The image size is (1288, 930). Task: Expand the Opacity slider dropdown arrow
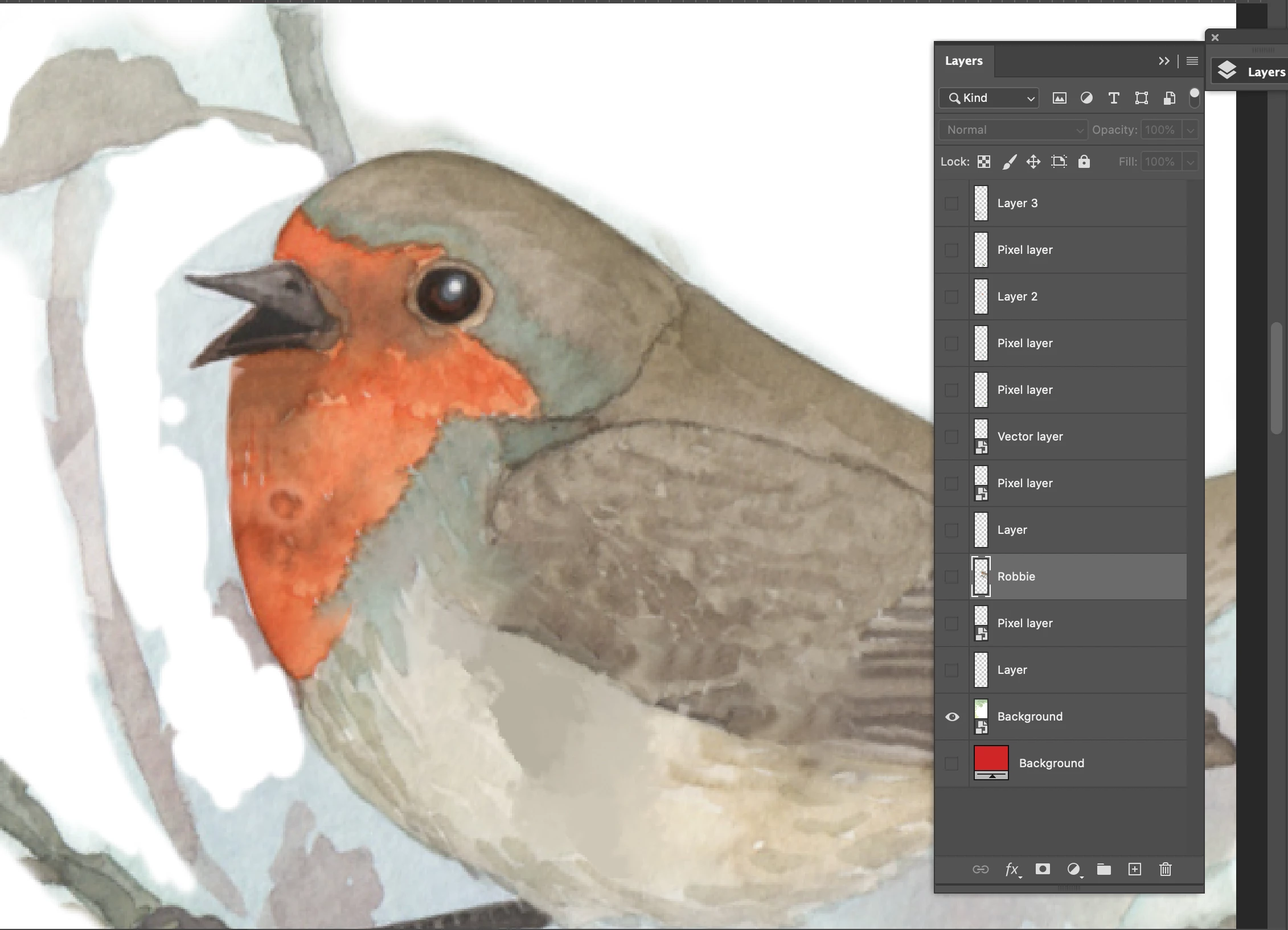[1190, 130]
